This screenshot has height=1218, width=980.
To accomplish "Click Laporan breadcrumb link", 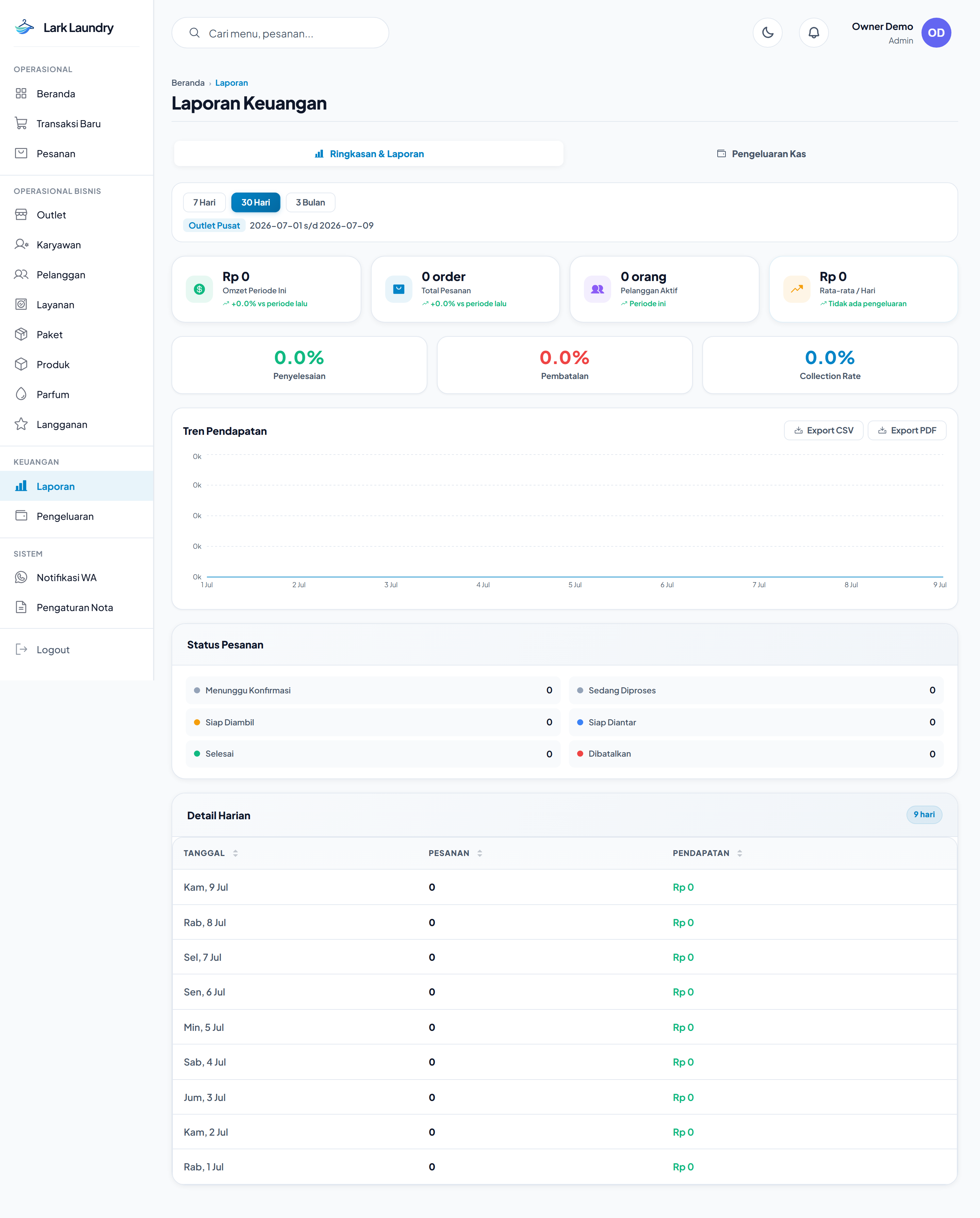I will [x=231, y=82].
